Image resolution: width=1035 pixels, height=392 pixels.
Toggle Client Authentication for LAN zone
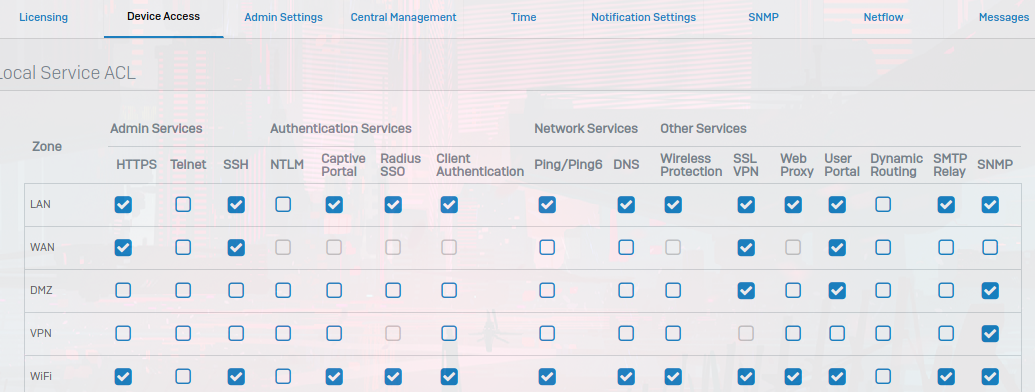point(449,205)
